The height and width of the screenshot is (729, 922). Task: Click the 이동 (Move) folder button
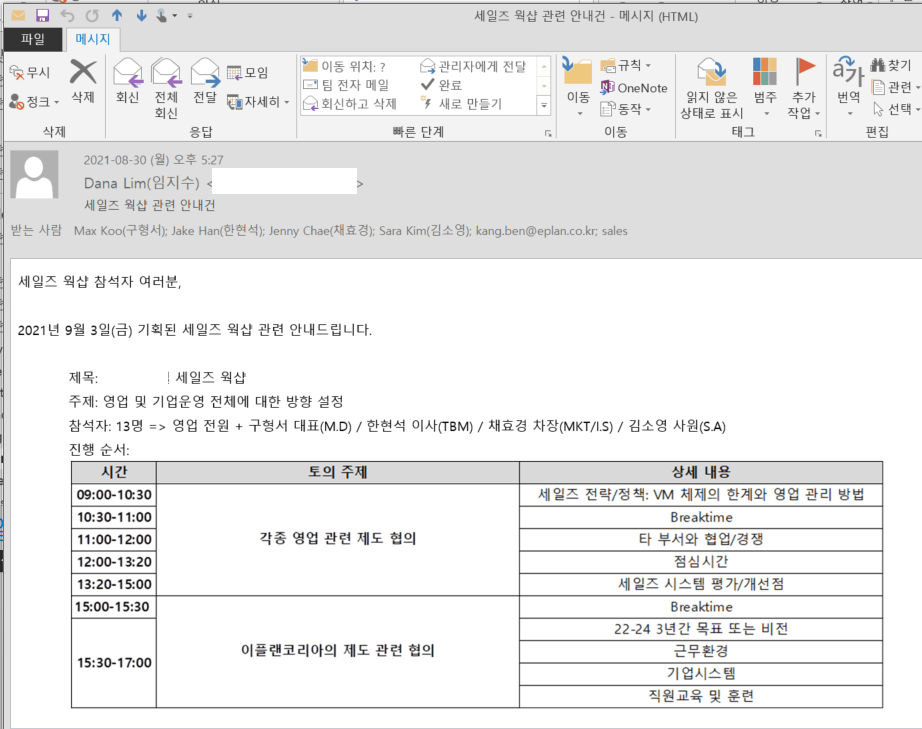[578, 86]
